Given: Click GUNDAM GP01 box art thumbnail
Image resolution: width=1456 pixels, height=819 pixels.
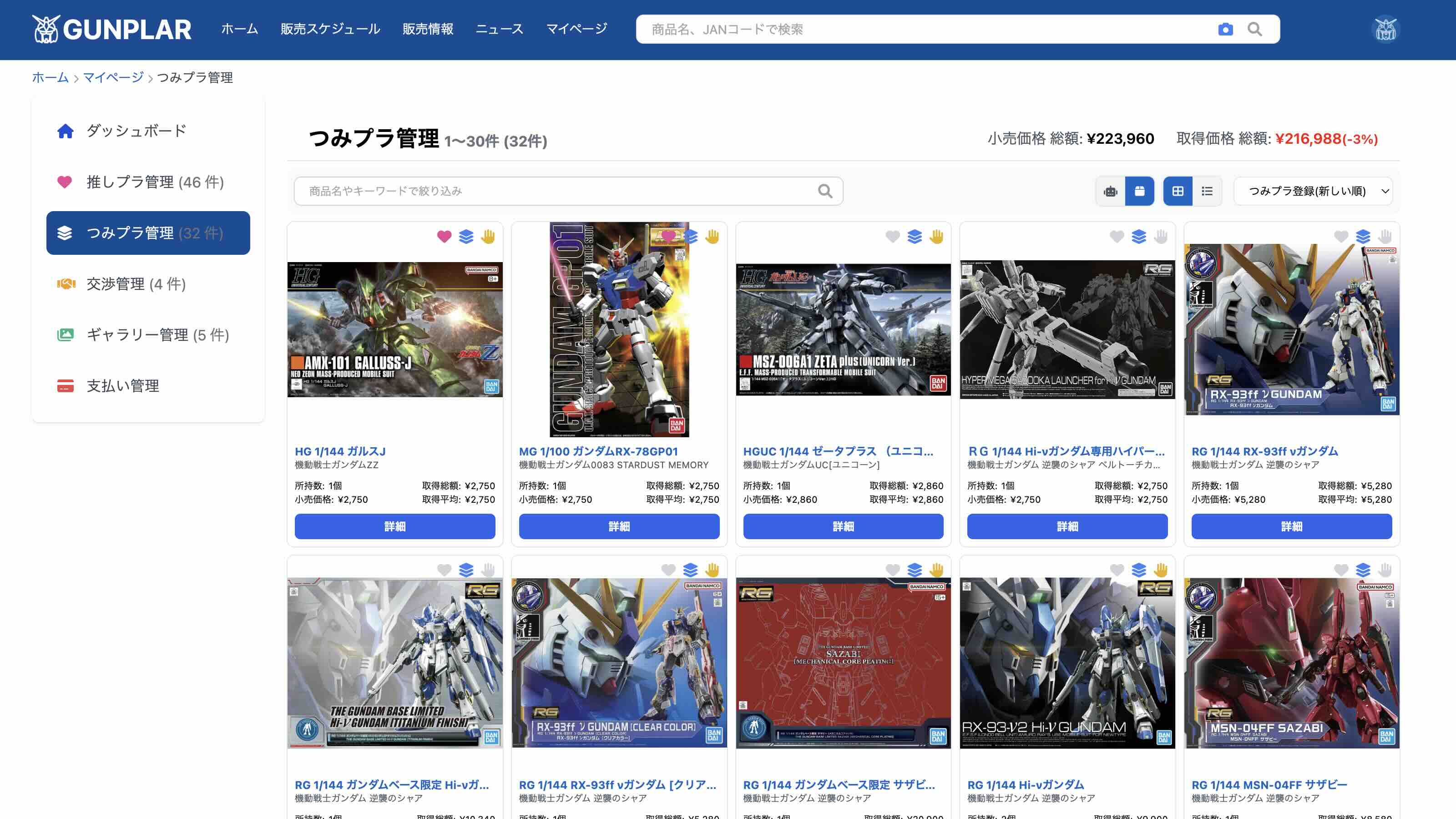Looking at the screenshot, I should click(x=619, y=329).
